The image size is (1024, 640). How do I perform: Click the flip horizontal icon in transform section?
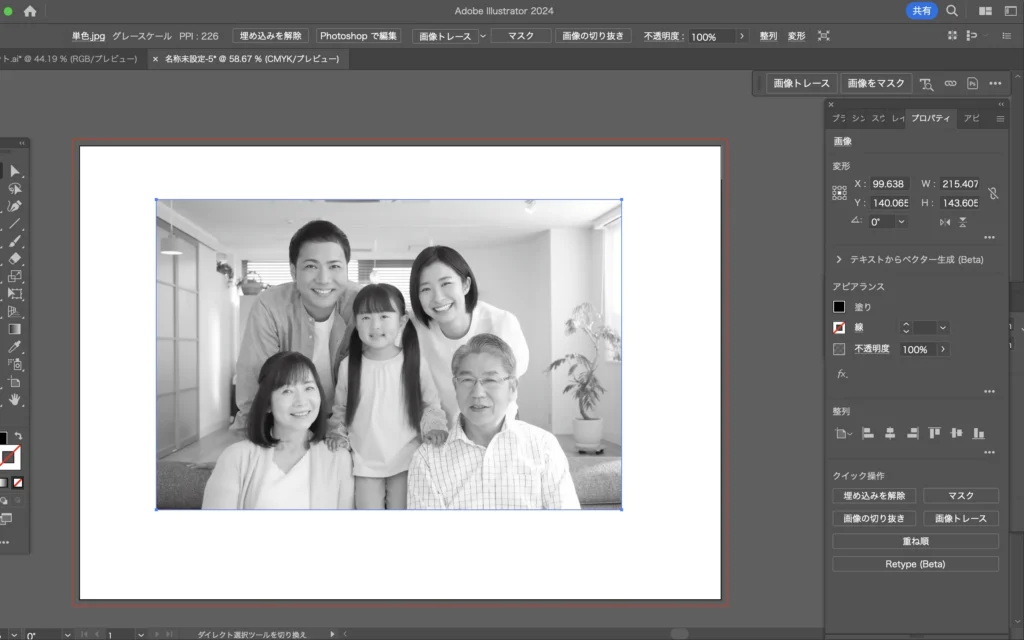[x=945, y=222]
